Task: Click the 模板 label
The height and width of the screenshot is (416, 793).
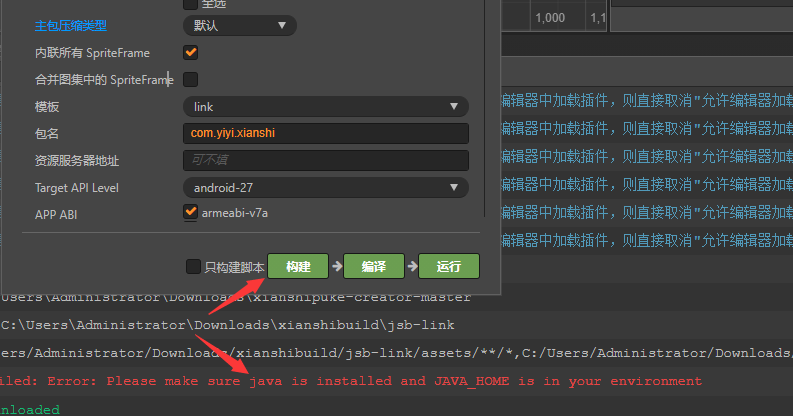Action: tap(47, 107)
